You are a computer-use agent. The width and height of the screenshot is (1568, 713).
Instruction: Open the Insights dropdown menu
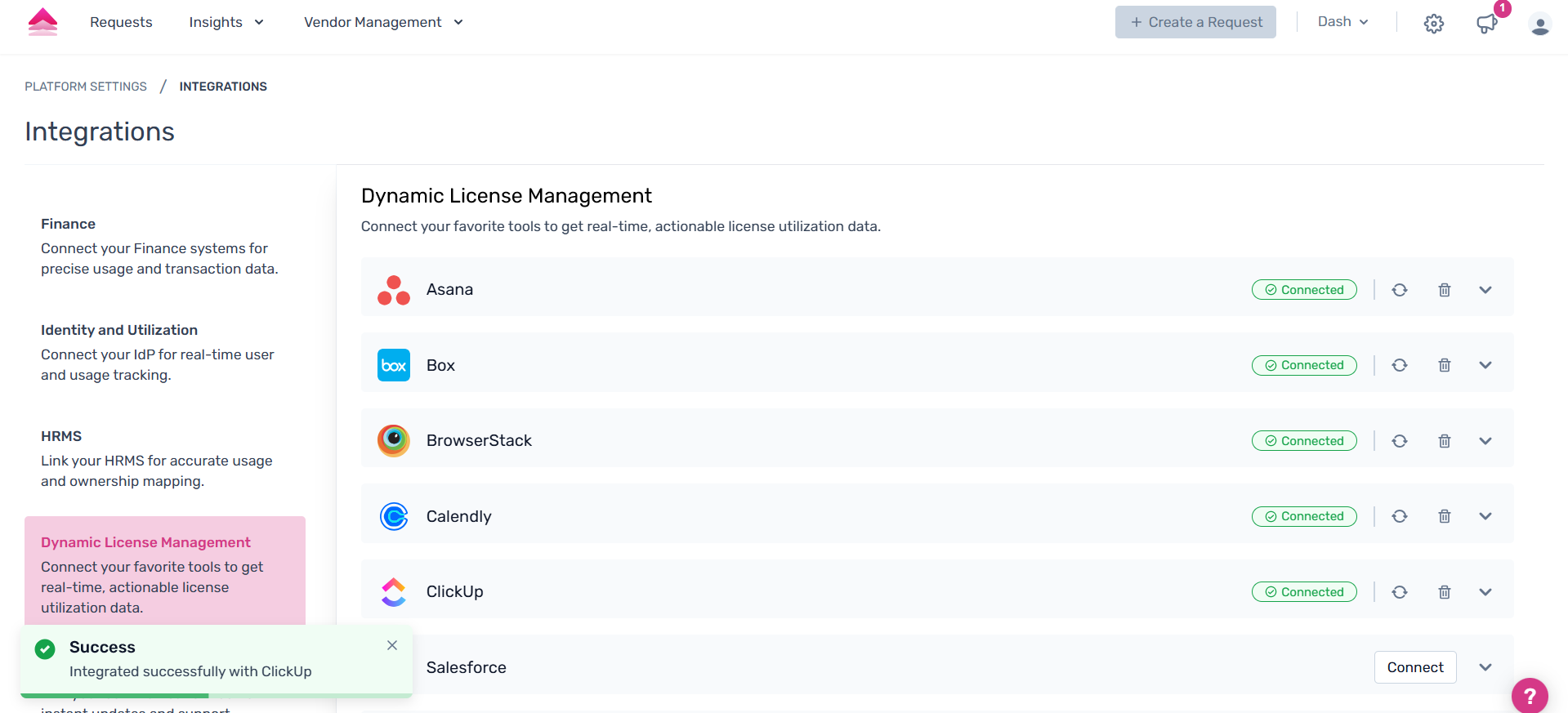pos(226,22)
